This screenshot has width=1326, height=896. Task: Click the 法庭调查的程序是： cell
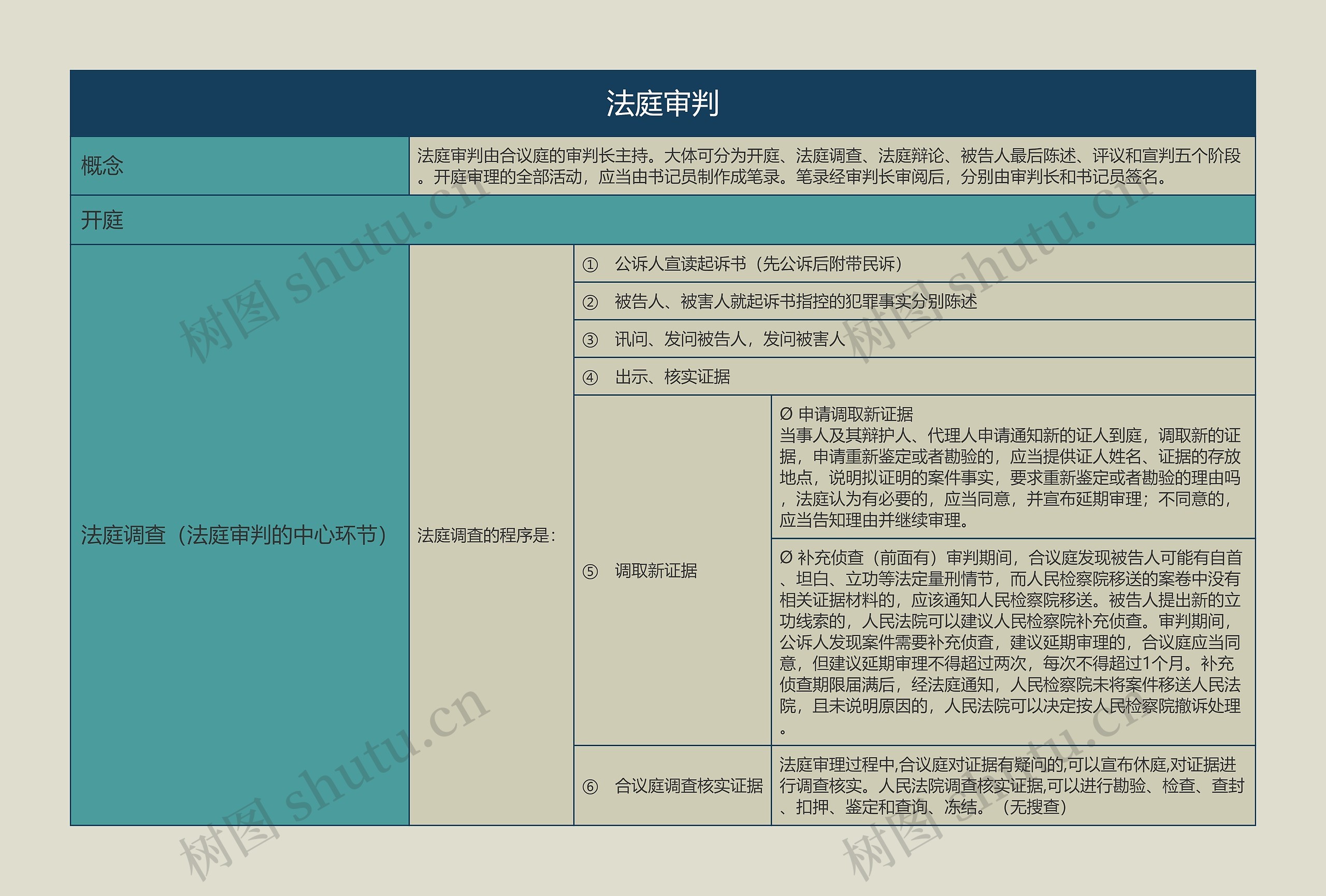click(x=491, y=535)
